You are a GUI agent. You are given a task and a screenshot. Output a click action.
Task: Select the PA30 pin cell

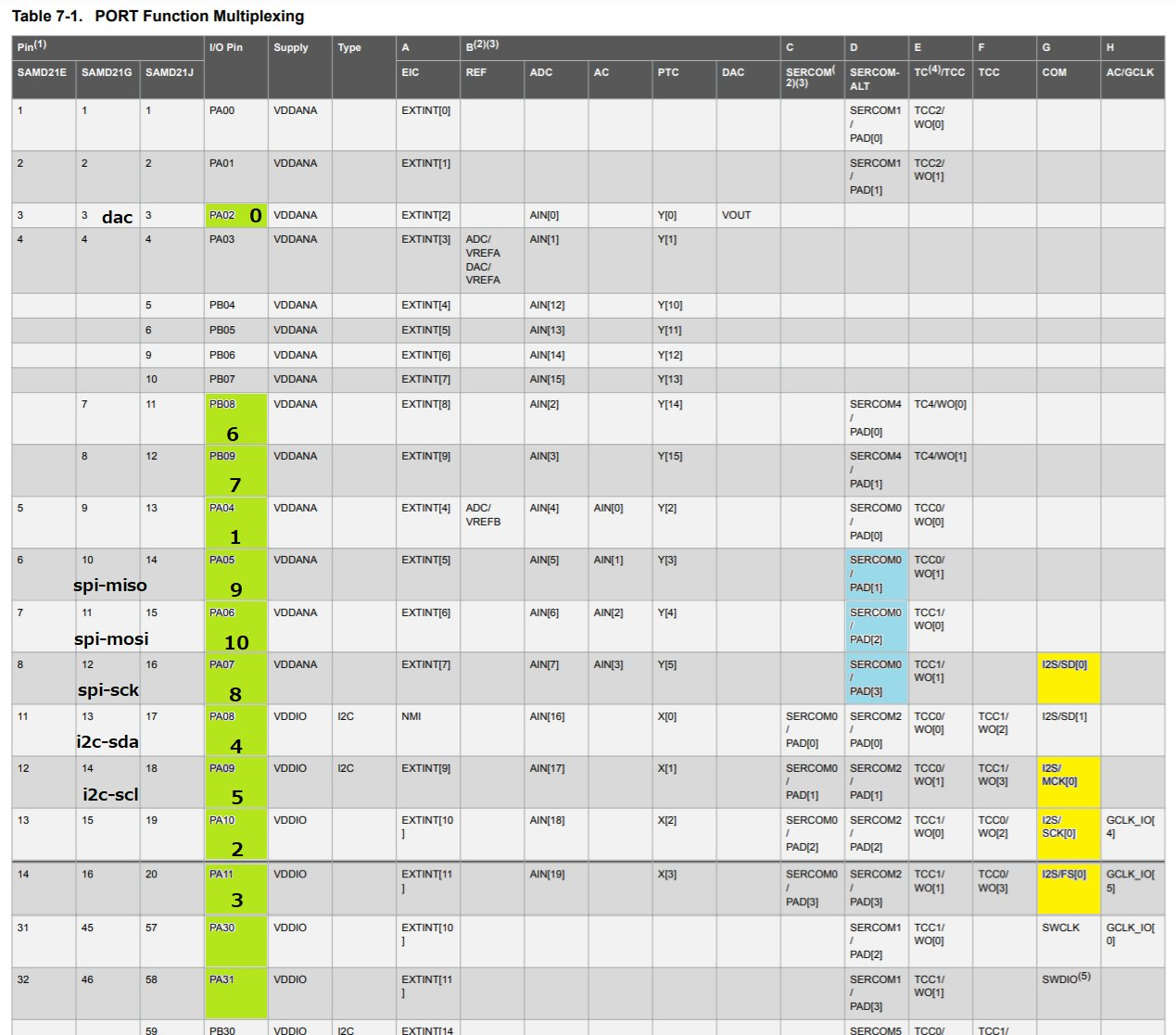click(235, 941)
